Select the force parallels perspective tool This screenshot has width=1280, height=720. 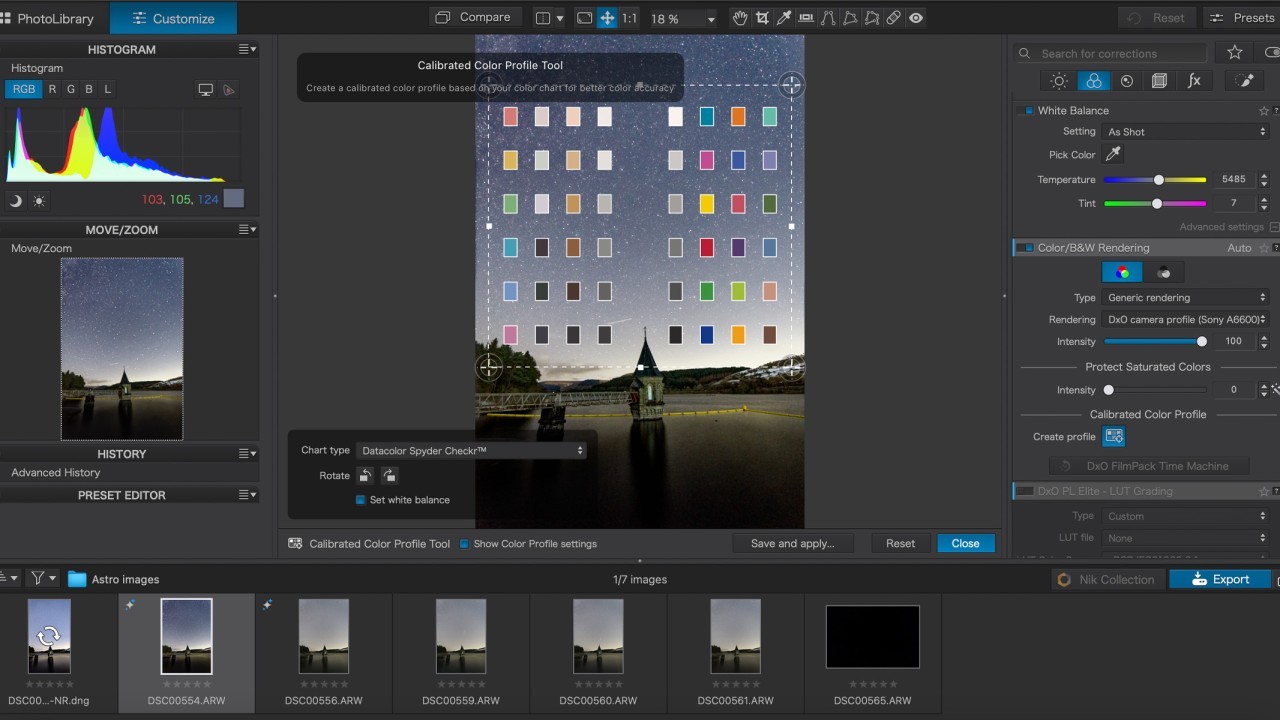point(828,18)
